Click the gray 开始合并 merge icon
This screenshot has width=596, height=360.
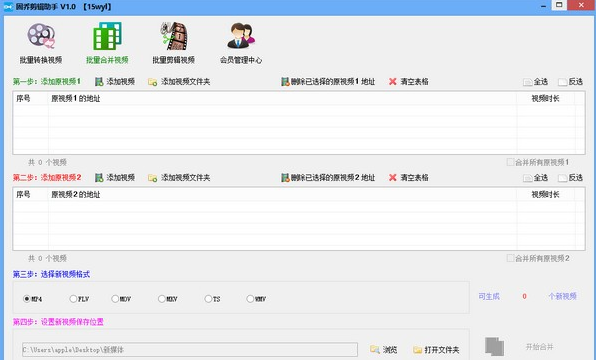tap(494, 346)
